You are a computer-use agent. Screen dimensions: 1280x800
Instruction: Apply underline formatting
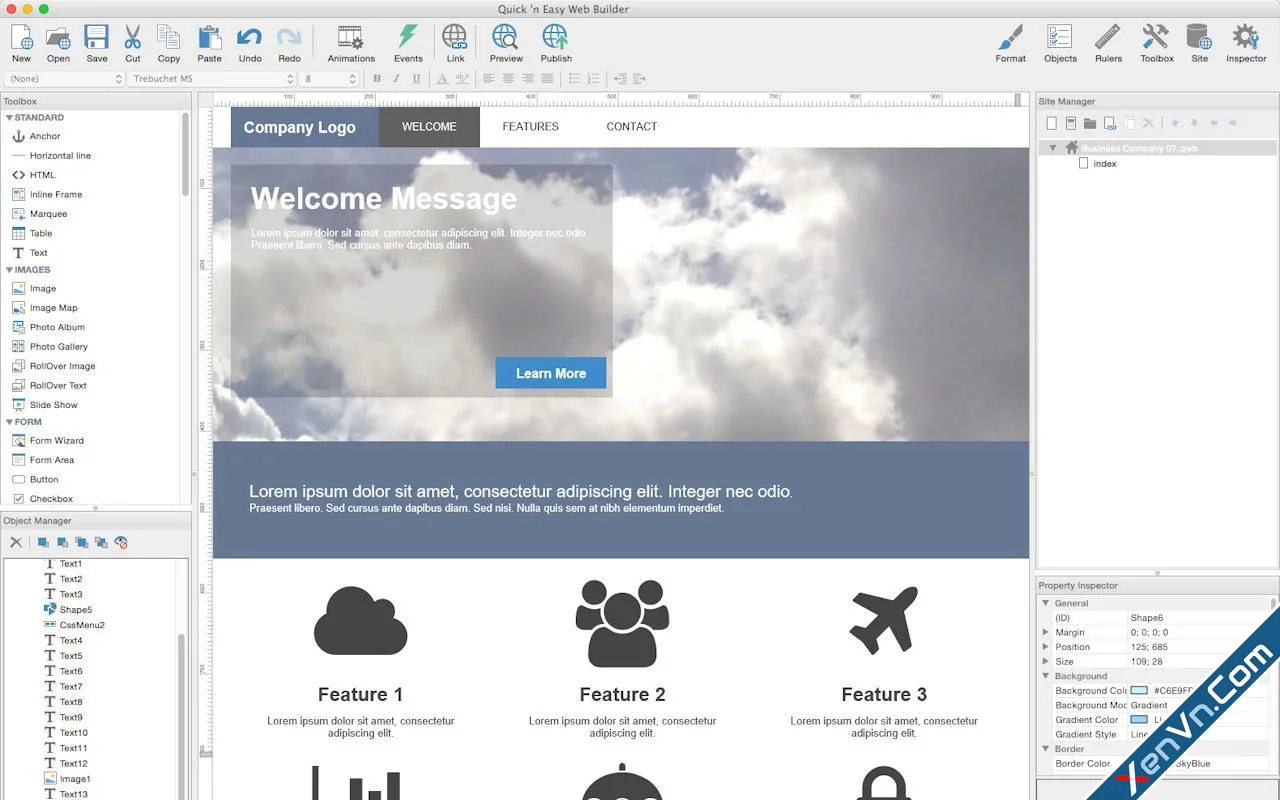(416, 79)
